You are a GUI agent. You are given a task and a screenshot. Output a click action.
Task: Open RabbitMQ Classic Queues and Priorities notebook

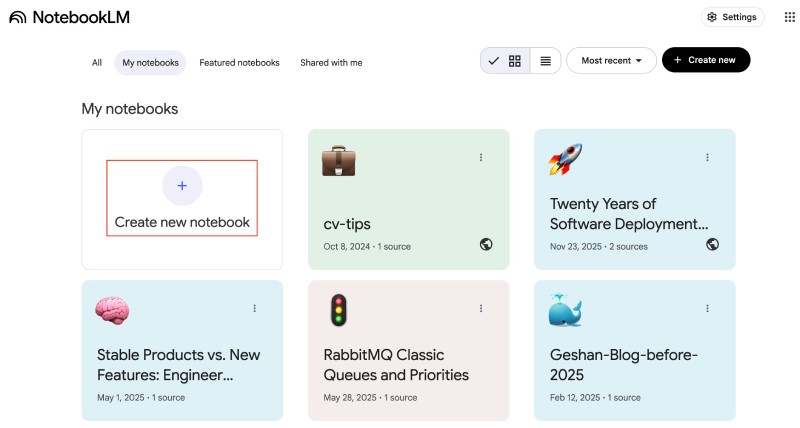click(396, 365)
